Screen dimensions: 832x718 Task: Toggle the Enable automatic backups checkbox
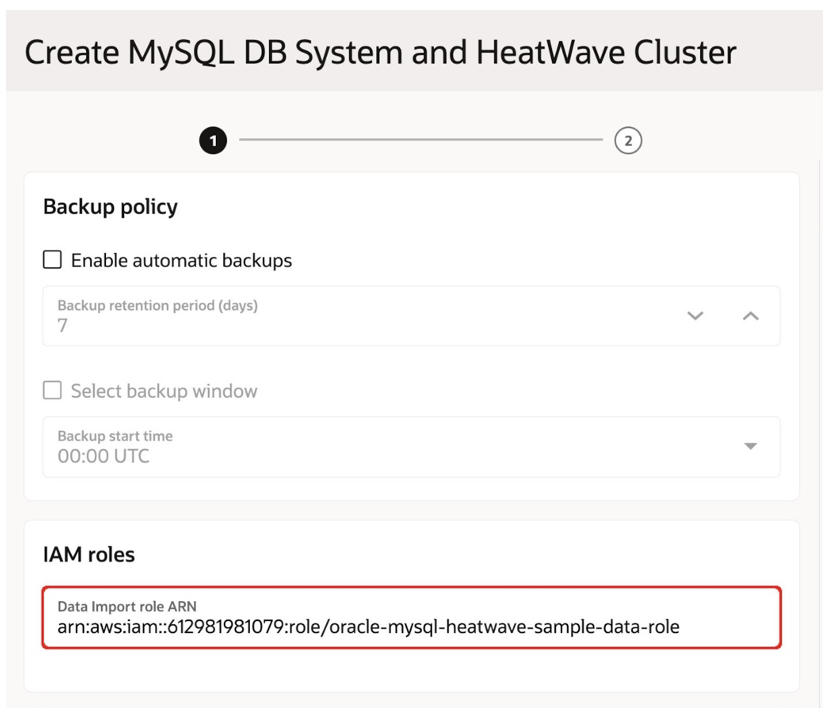tap(52, 260)
